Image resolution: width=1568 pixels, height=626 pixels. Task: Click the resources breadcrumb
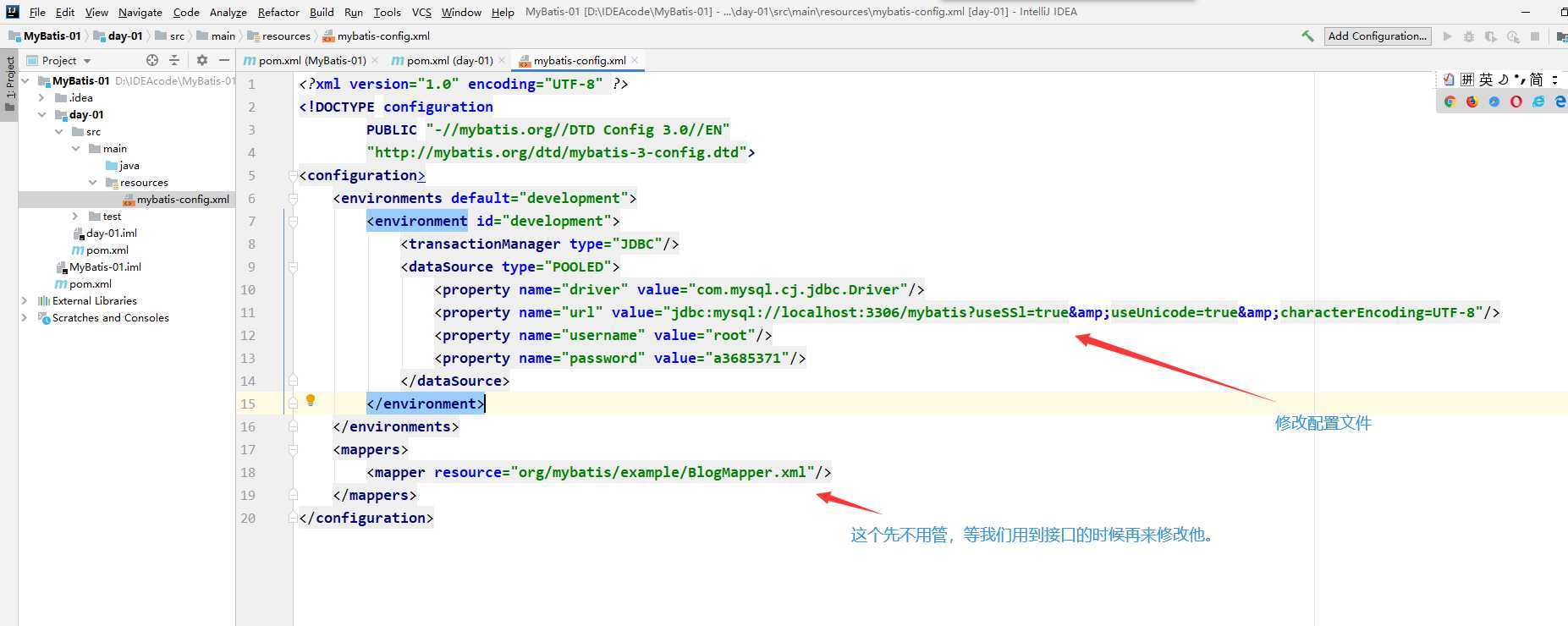click(279, 36)
